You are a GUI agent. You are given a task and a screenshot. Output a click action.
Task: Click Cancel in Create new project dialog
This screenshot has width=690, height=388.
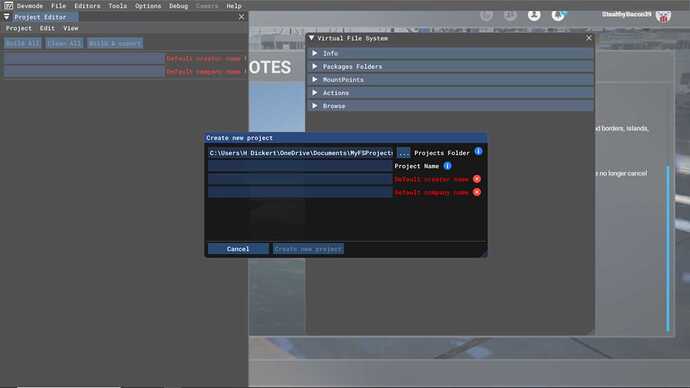[x=238, y=249]
